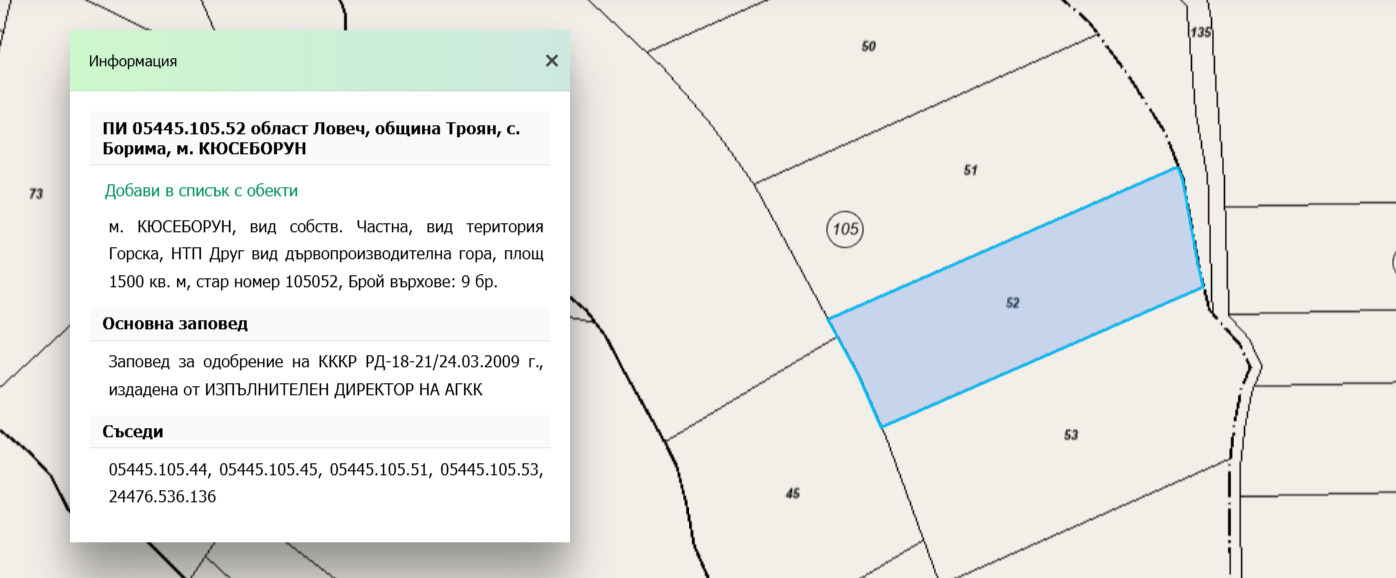Click neighbor identifier 24476.536.136
Viewport: 1396px width, 578px height.
[162, 496]
